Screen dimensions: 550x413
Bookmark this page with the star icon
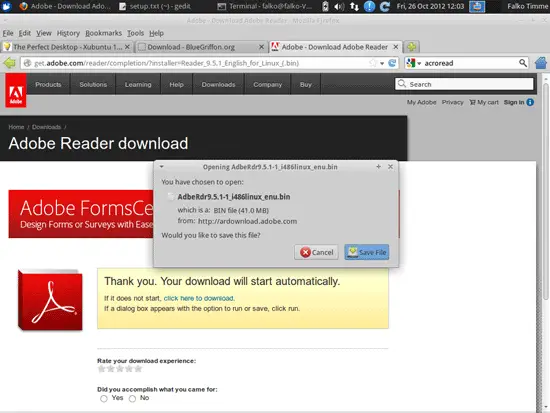[x=373, y=63]
